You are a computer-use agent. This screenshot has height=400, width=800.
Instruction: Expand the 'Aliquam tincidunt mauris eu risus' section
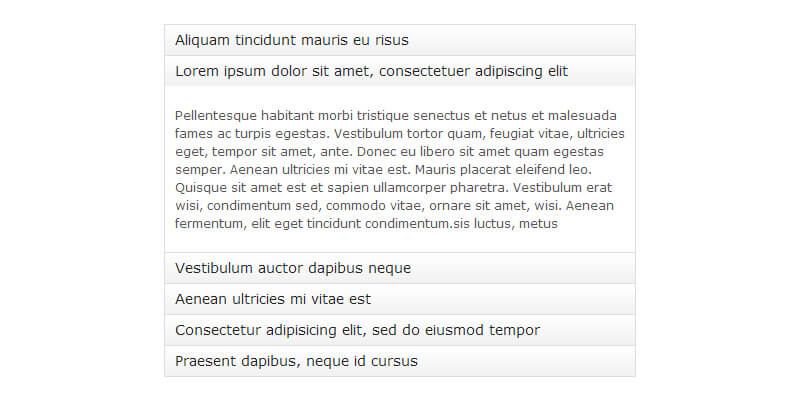click(399, 40)
